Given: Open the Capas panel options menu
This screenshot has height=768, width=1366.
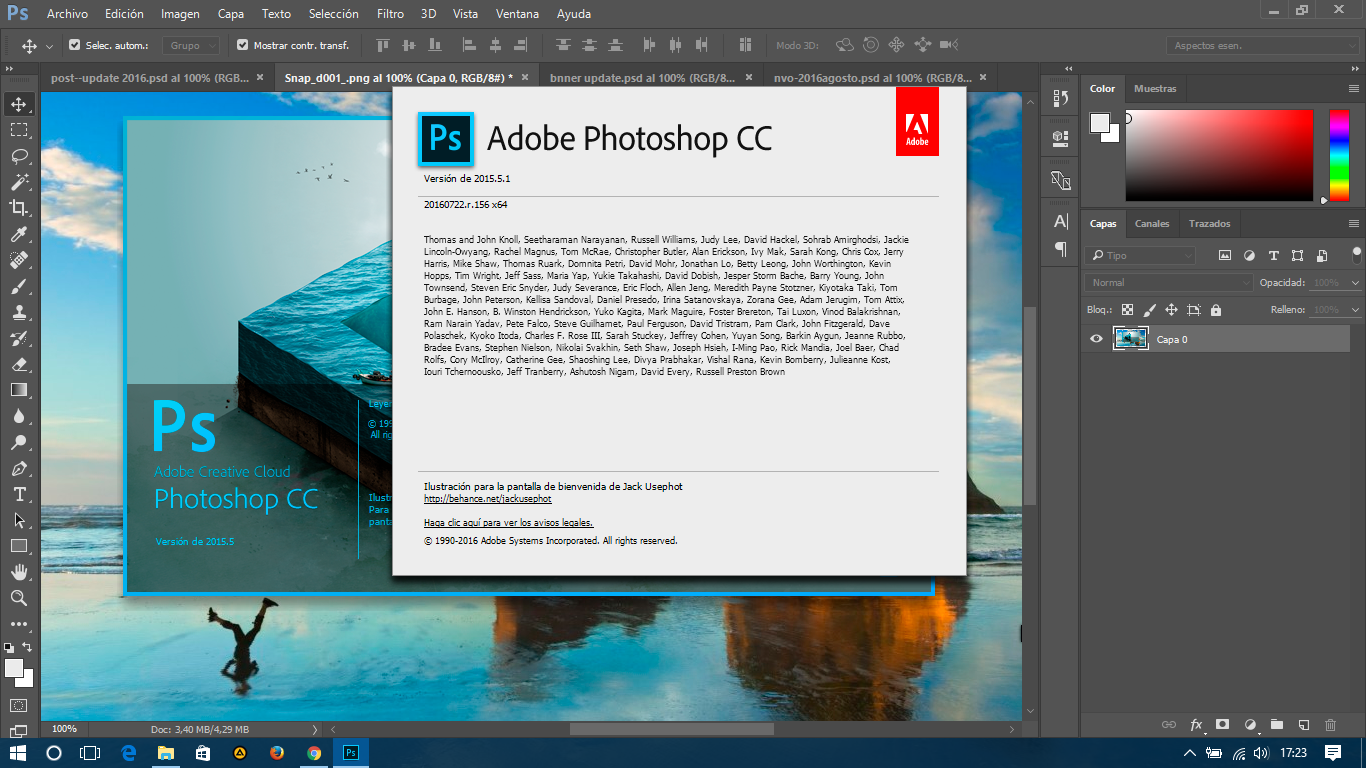Looking at the screenshot, I should (1353, 224).
